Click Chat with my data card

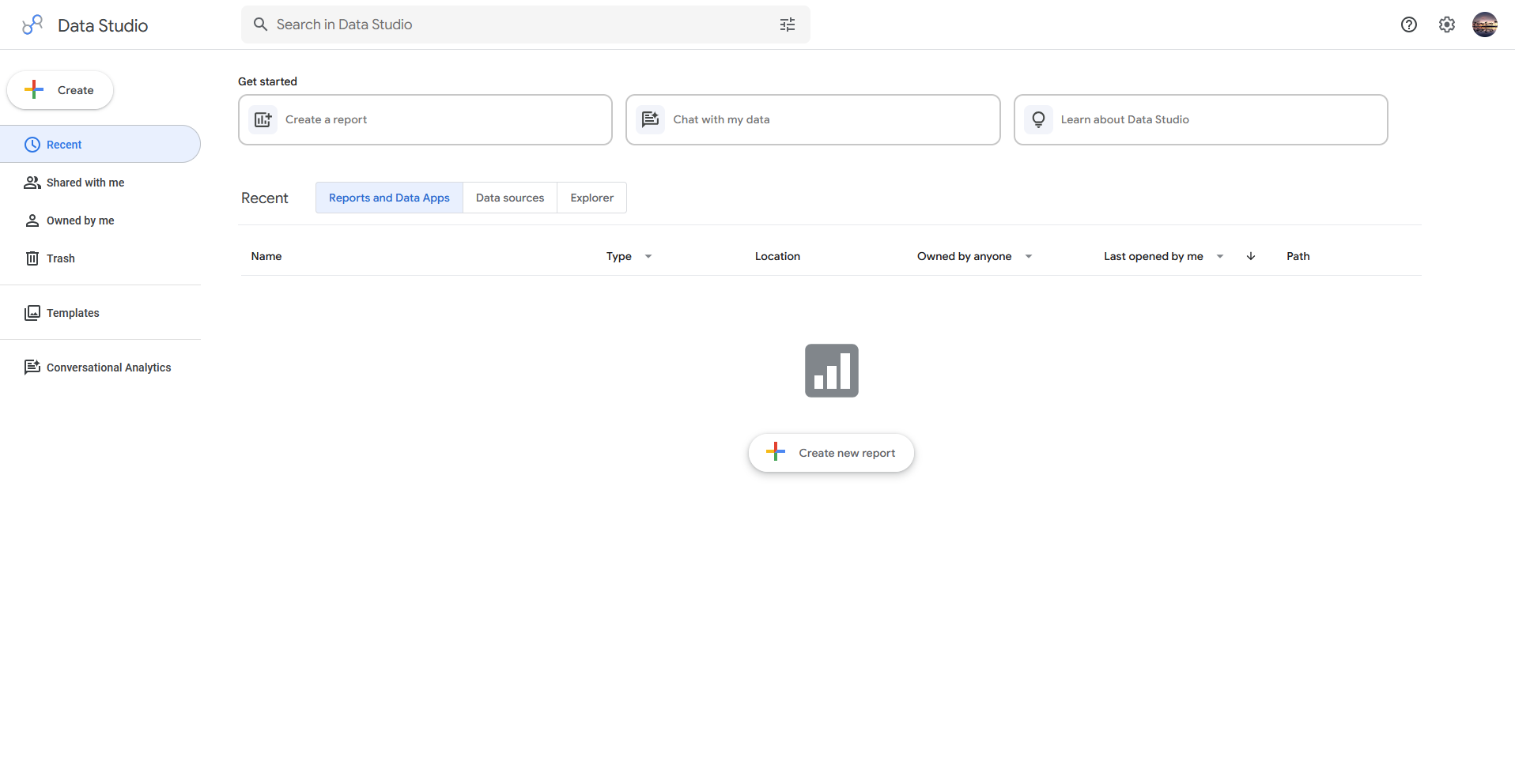(813, 119)
